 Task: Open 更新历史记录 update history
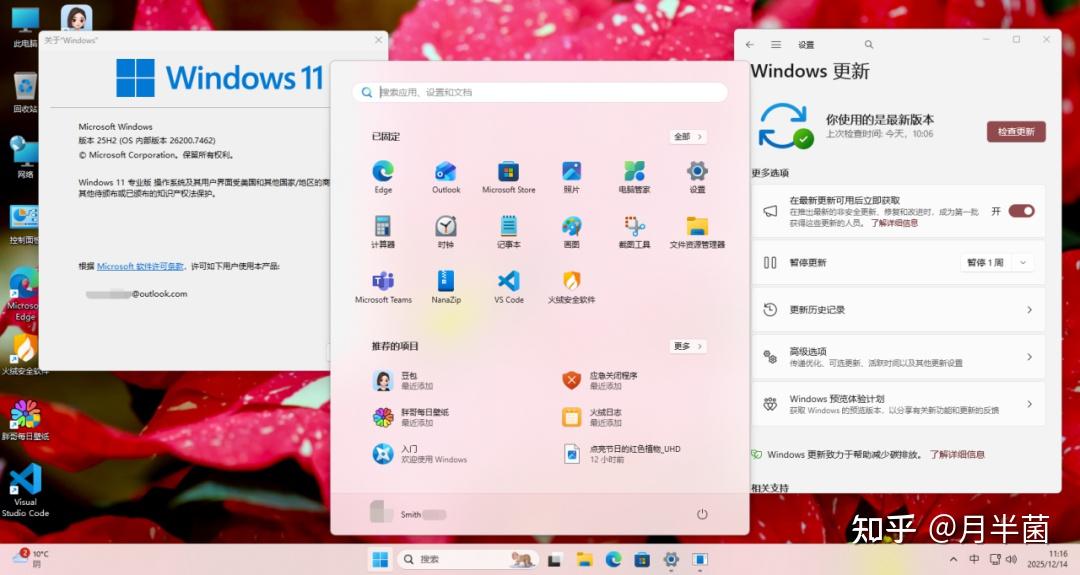pos(898,310)
